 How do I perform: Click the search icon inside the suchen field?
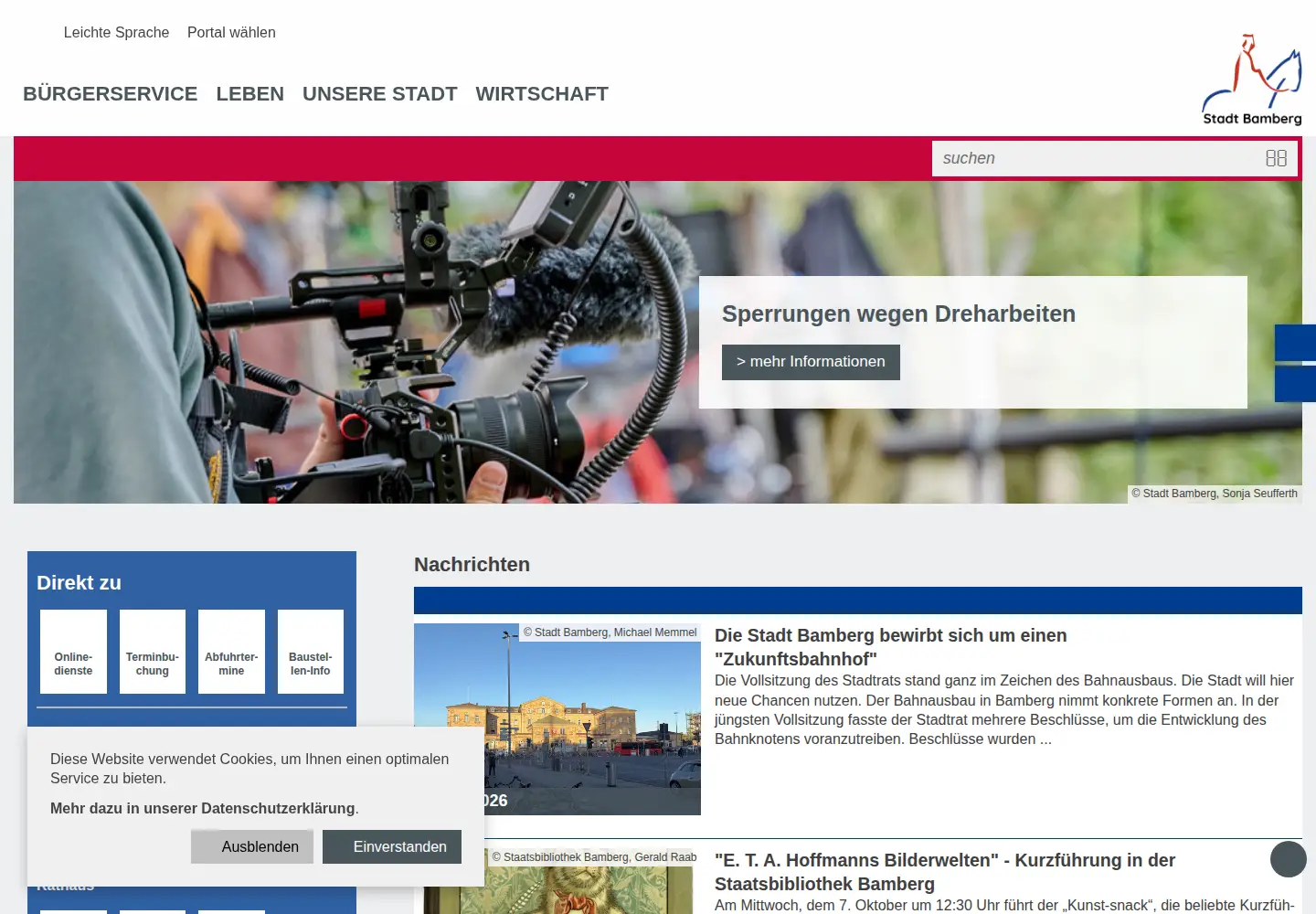pos(1277,158)
